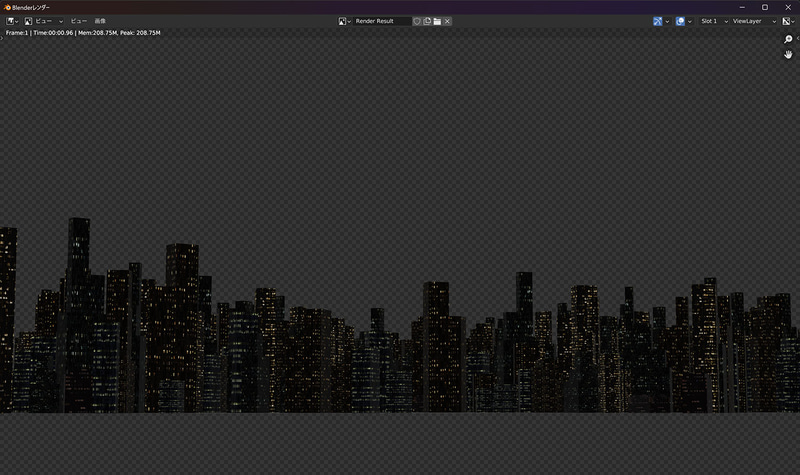Screen dimensions: 800x475
Task: Expand the overlay options arrow
Action: pyautogui.click(x=690, y=21)
